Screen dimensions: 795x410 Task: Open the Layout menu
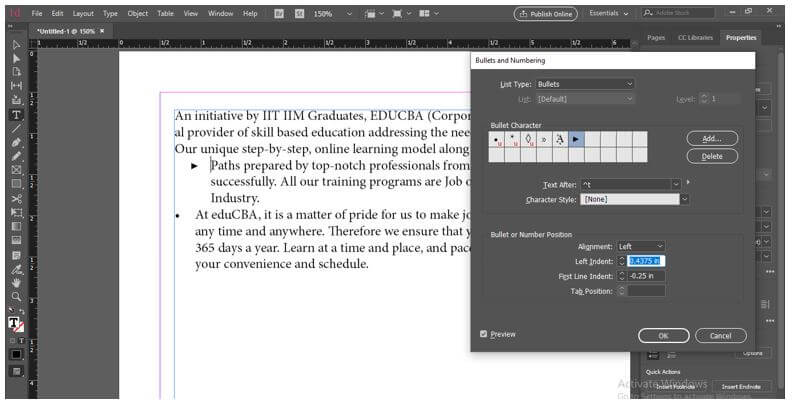pos(83,14)
